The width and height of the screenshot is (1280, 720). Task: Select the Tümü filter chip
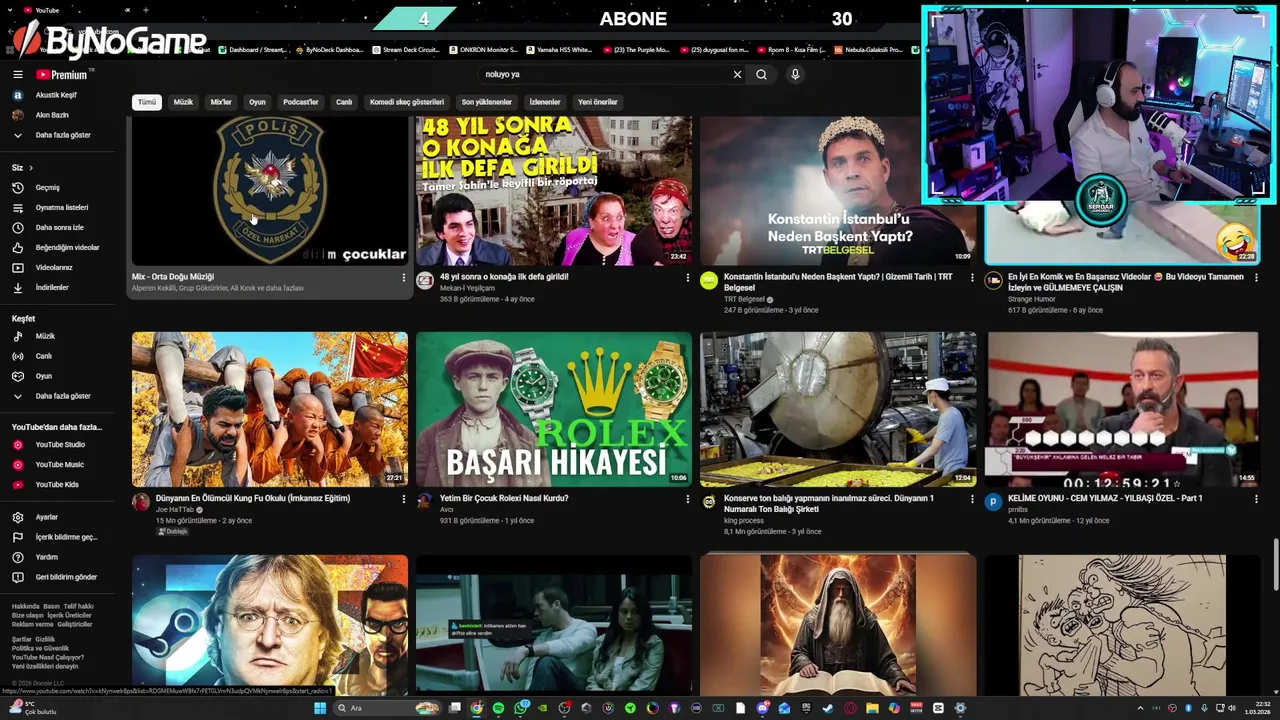coord(147,102)
